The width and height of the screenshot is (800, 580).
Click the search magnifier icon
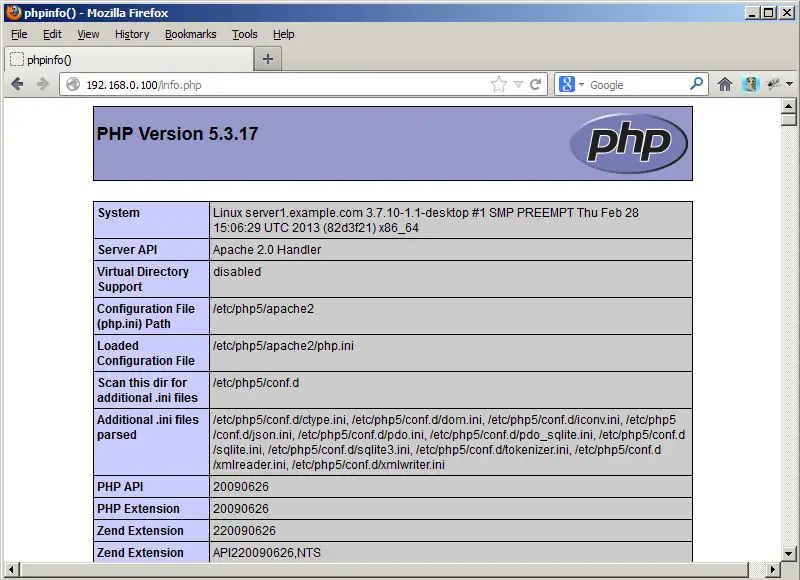(x=697, y=85)
